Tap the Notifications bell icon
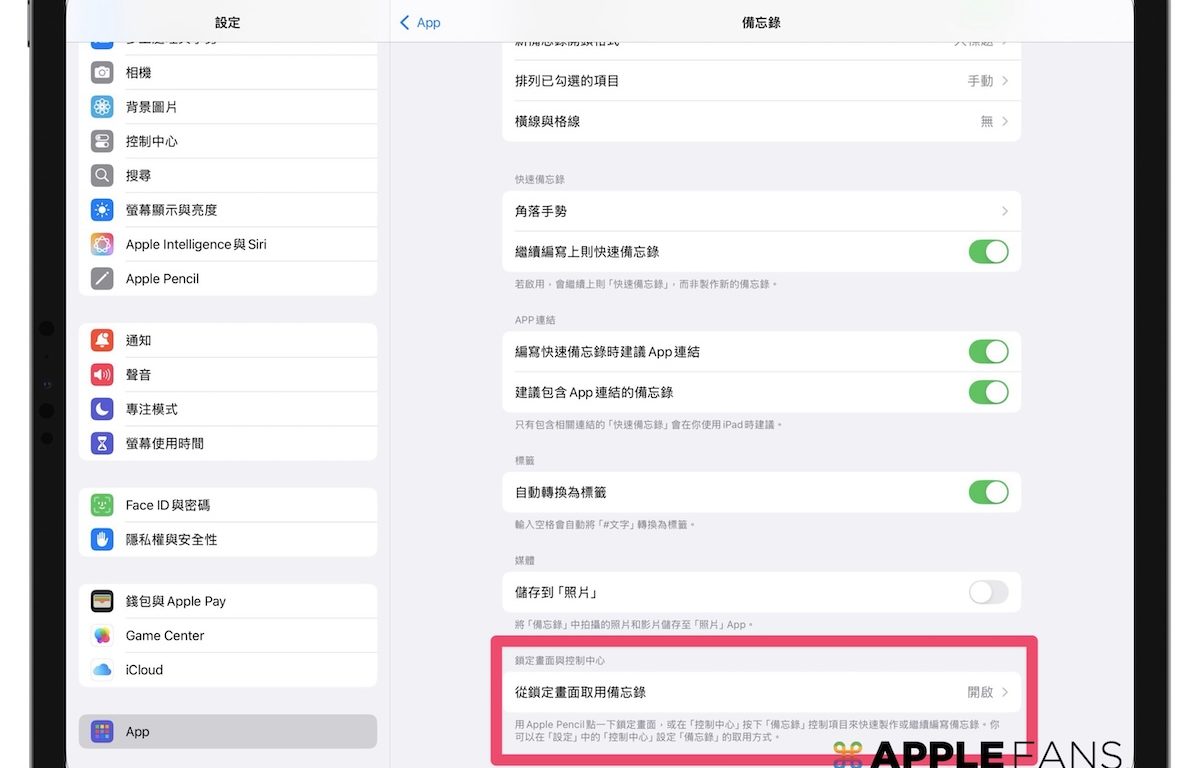 pyautogui.click(x=102, y=341)
